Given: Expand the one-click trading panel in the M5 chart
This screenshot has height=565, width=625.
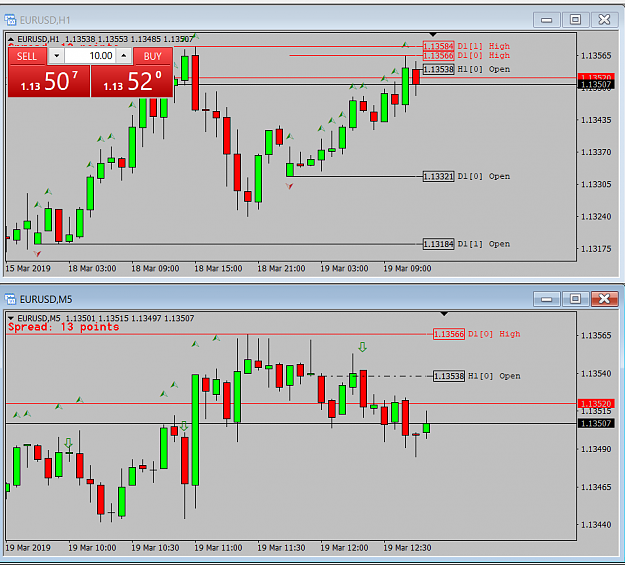Looking at the screenshot, I should [x=11, y=318].
